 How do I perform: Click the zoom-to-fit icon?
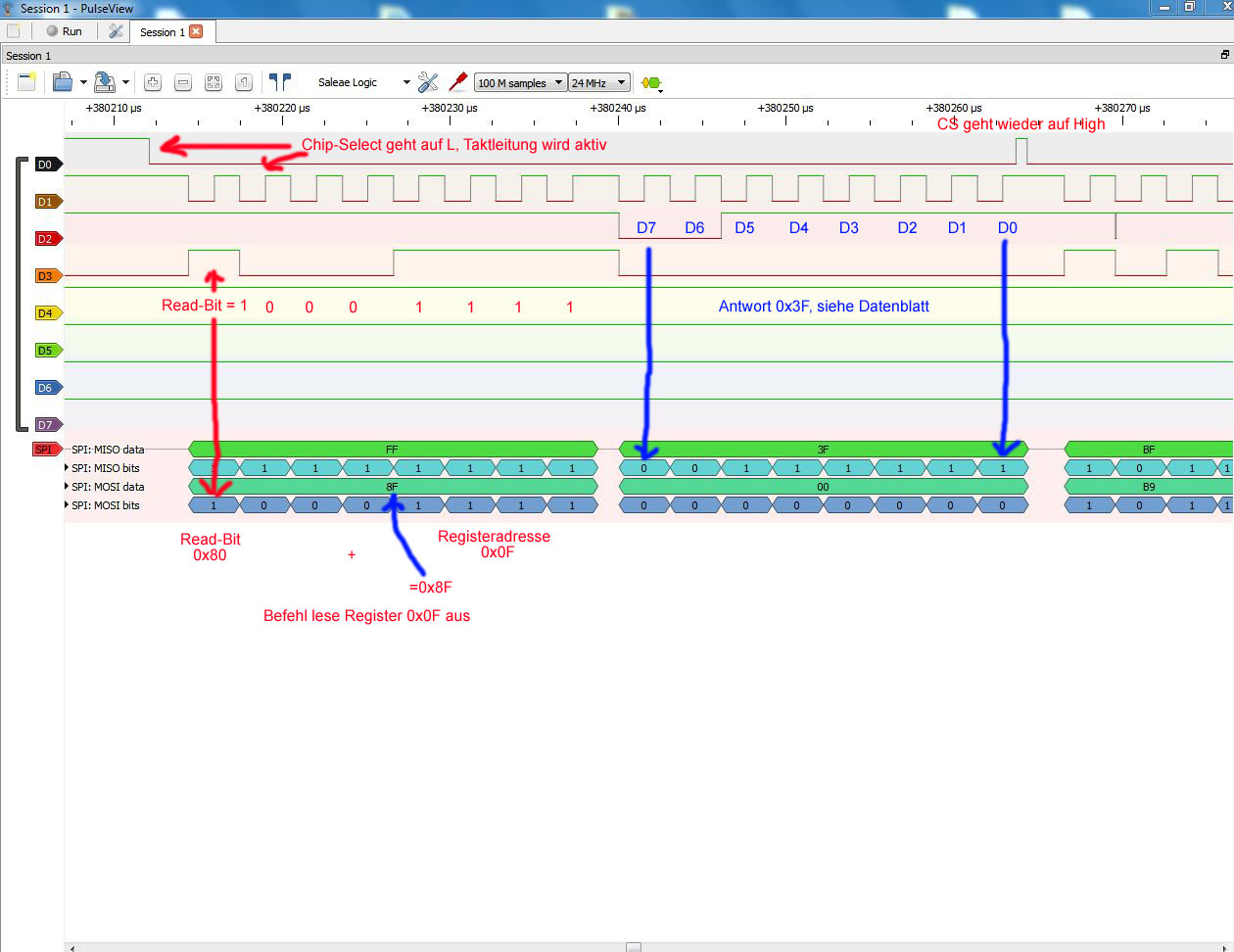point(214,82)
